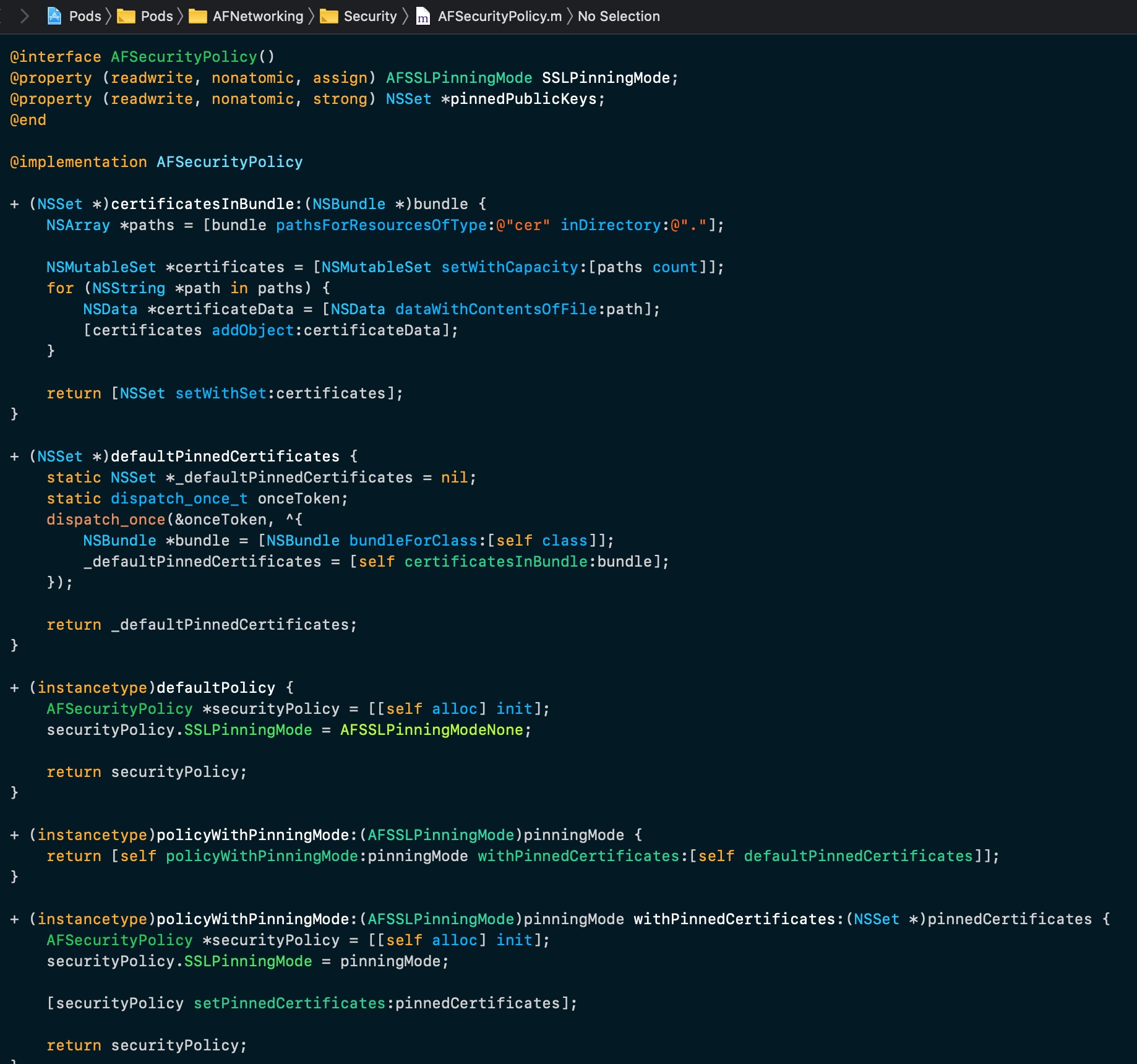This screenshot has height=1064, width=1137.
Task: Click 'nil' in the static NSSet line
Action: pyautogui.click(x=455, y=478)
